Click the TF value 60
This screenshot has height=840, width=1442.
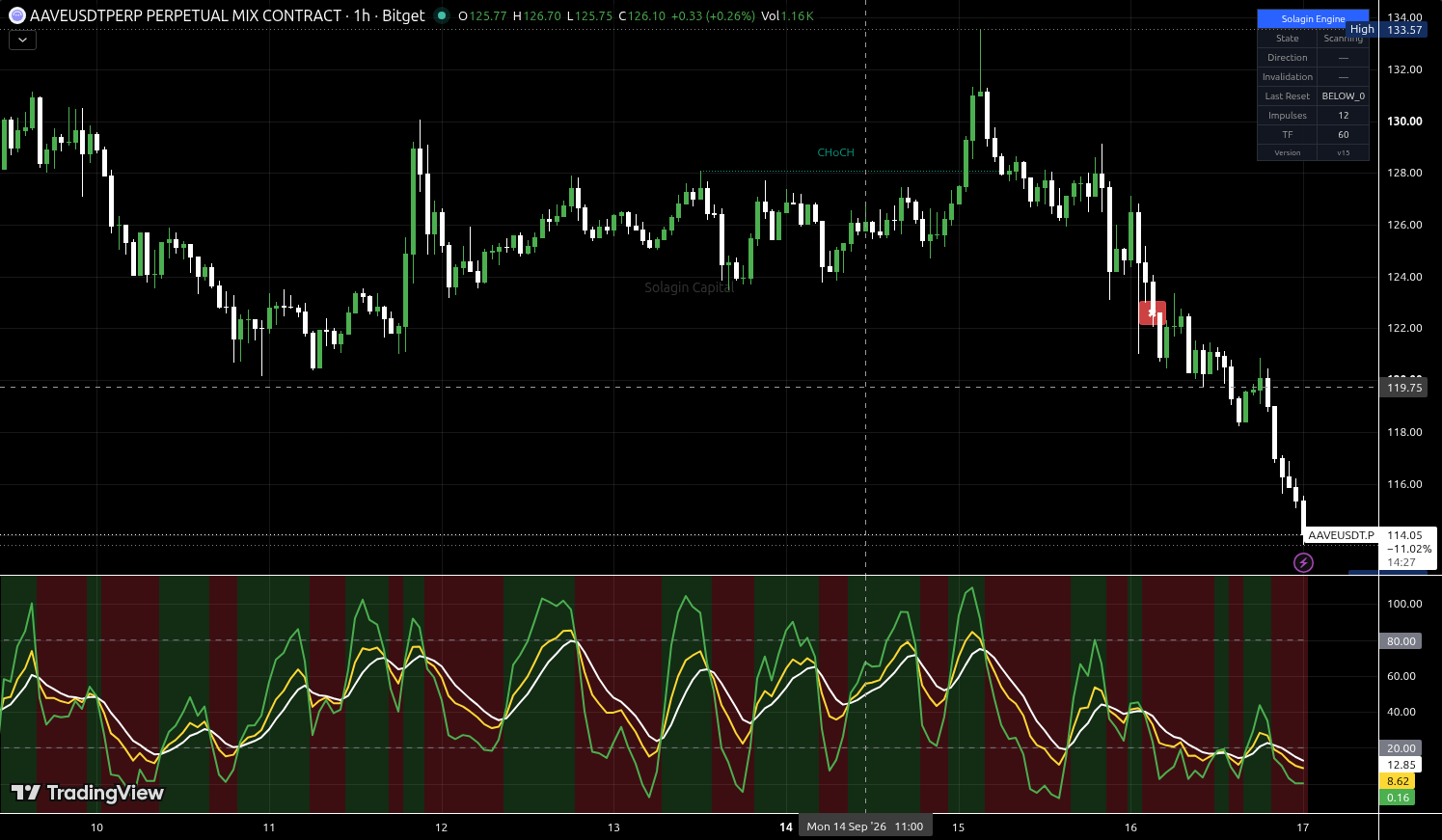[x=1344, y=135]
